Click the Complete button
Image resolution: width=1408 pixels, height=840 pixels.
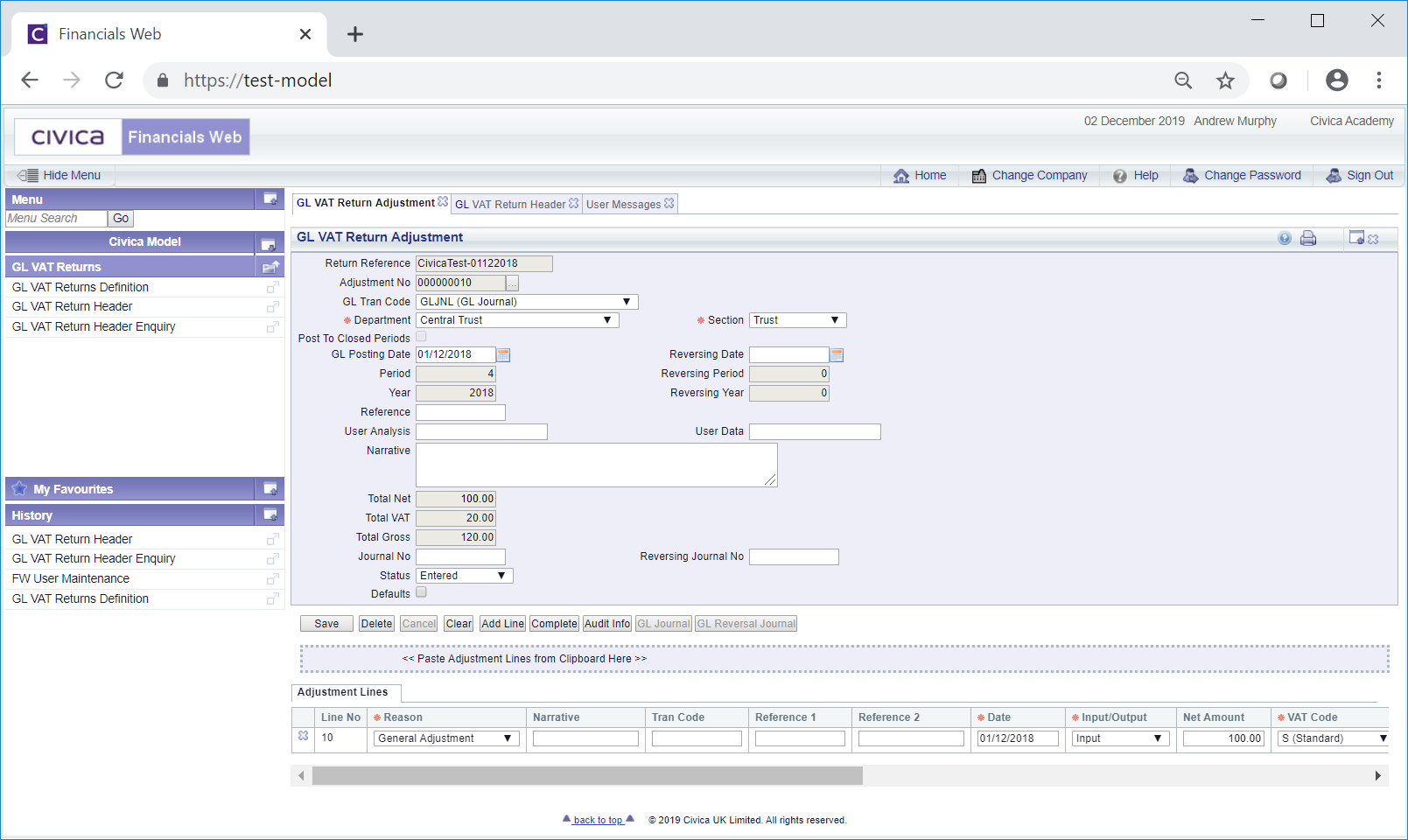[554, 624]
